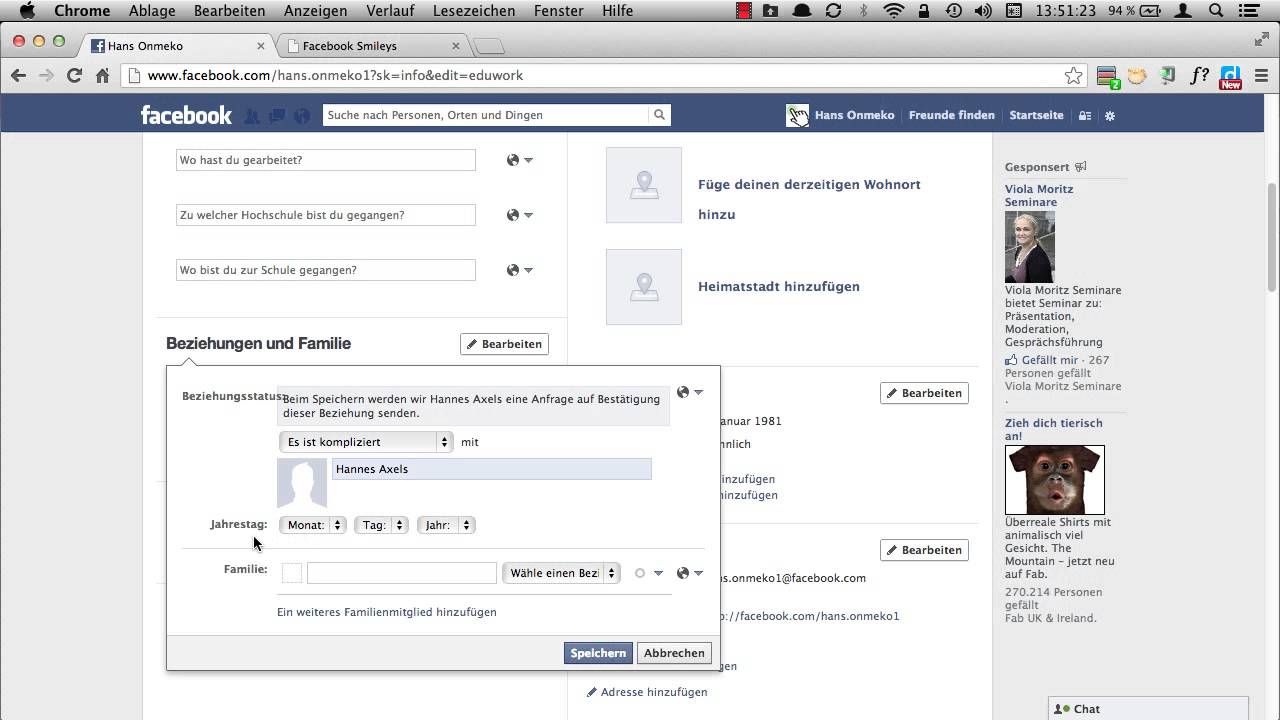Image resolution: width=1280 pixels, height=720 pixels.
Task: Open the Chat bar
Action: (1148, 709)
